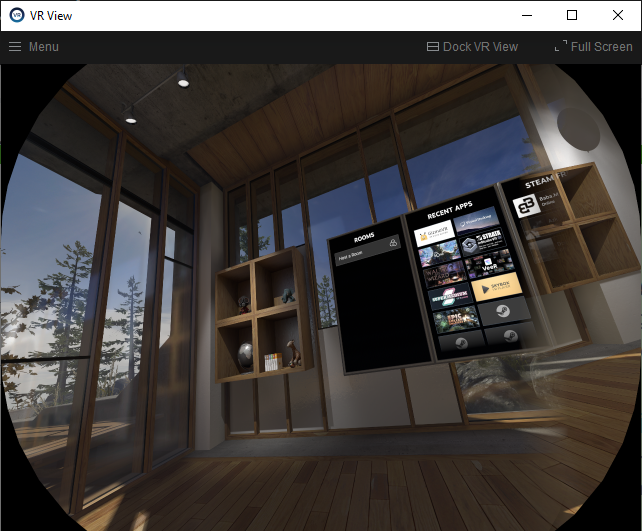Select the Steam friend avatar
This screenshot has width=642, height=531.
tap(525, 206)
